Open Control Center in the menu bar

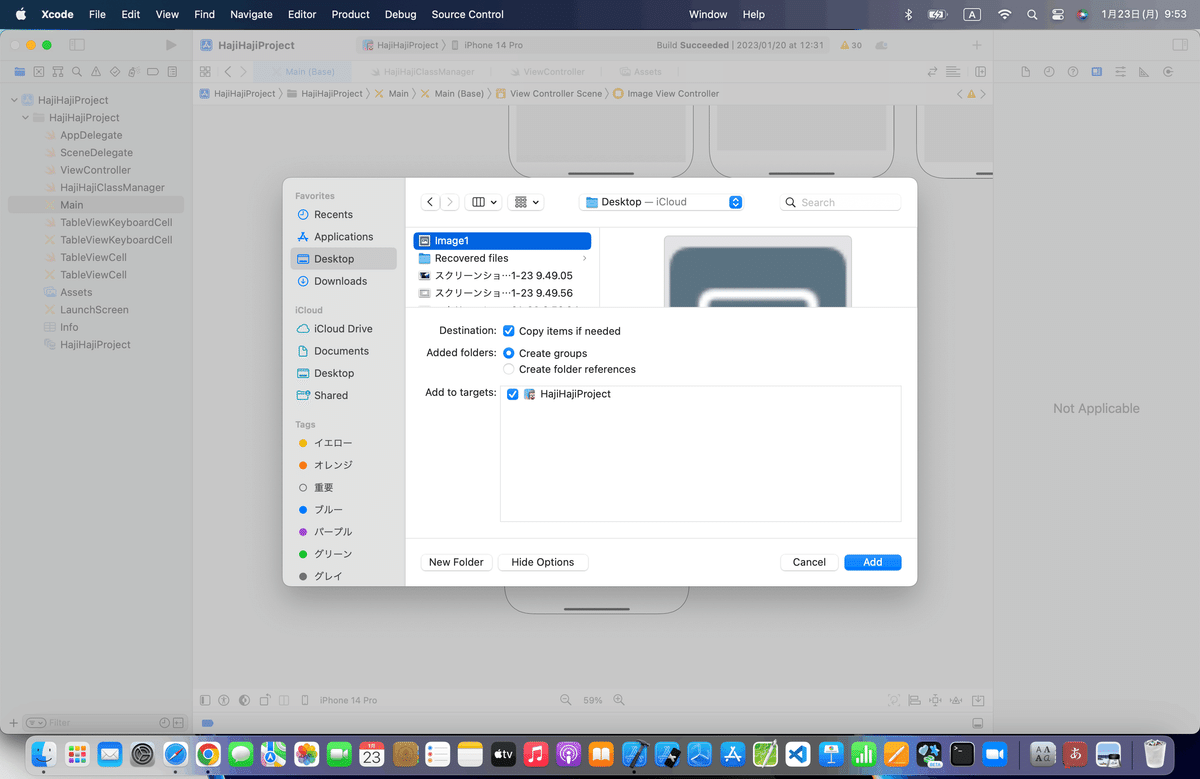pos(1057,14)
